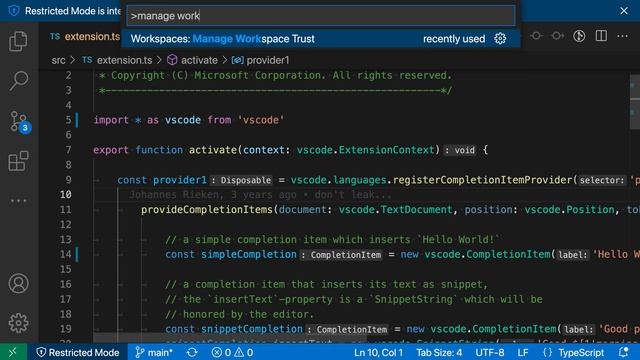Click Johannes Rieken blame annotation
Viewport: 640px width, 360px height.
(260, 195)
